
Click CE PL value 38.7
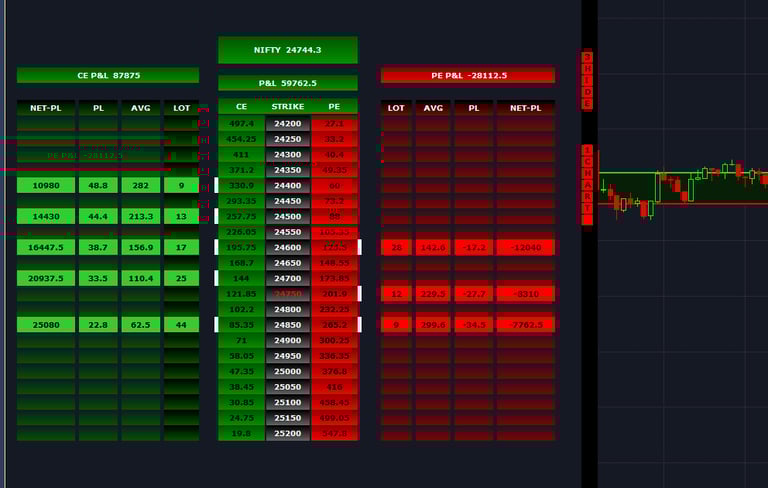(x=98, y=247)
